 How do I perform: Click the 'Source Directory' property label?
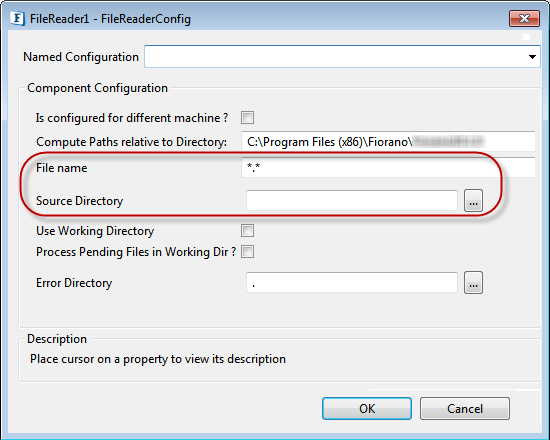[x=80, y=201]
